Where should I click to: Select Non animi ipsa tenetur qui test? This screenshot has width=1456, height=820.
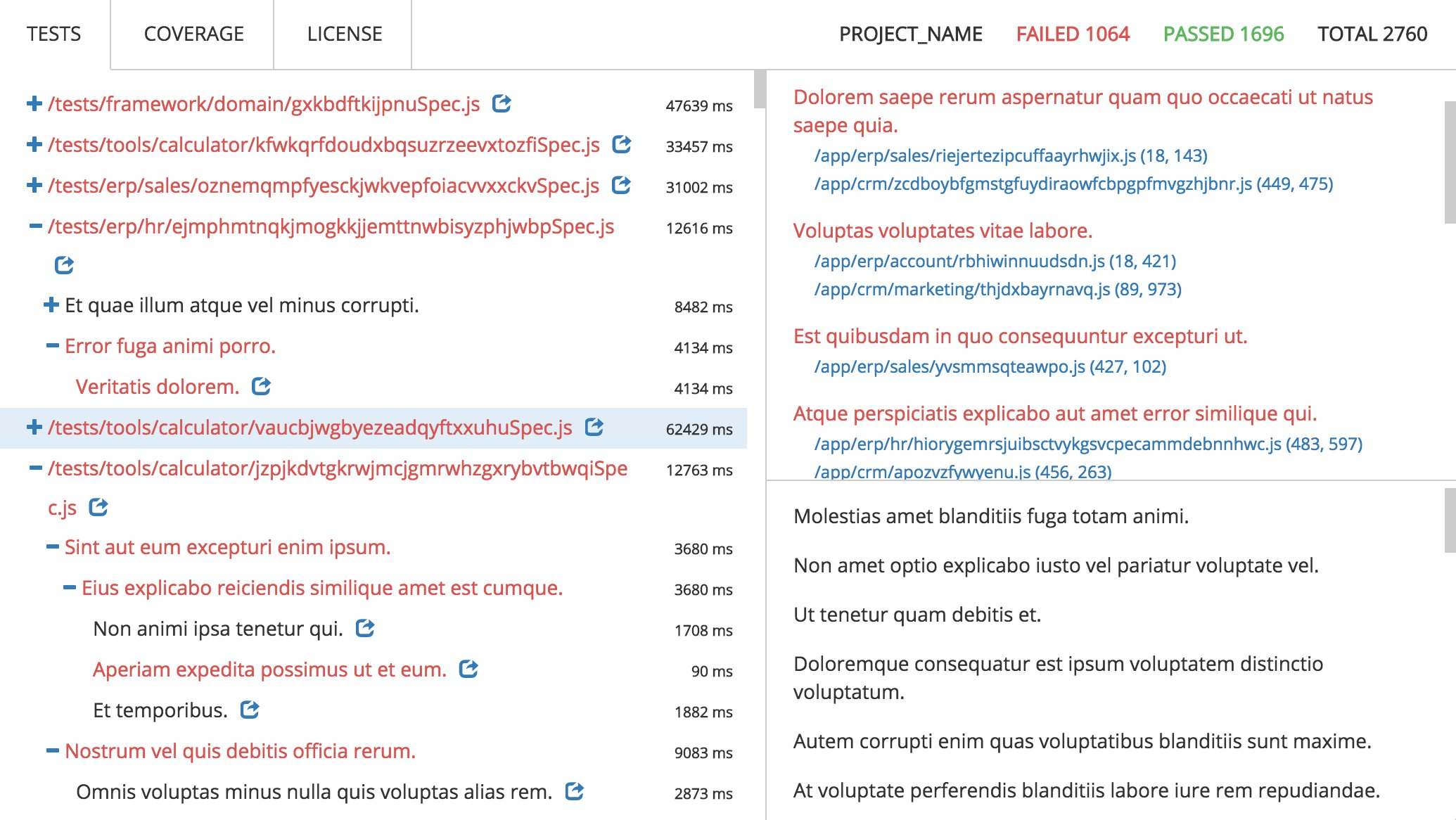218,628
